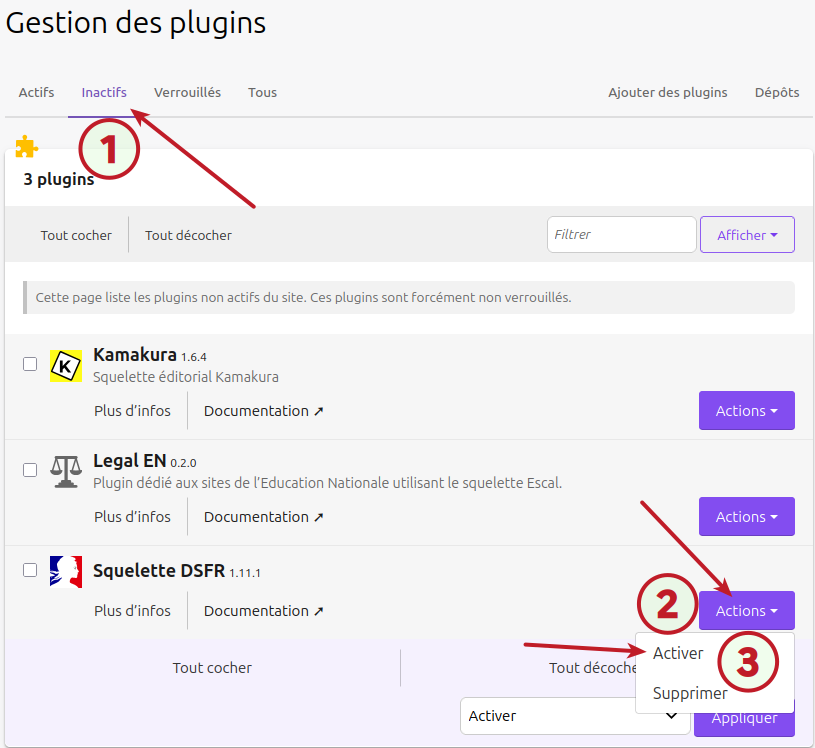Open Documentation link for Kamakura
The width and height of the screenshot is (815, 748).
click(264, 411)
